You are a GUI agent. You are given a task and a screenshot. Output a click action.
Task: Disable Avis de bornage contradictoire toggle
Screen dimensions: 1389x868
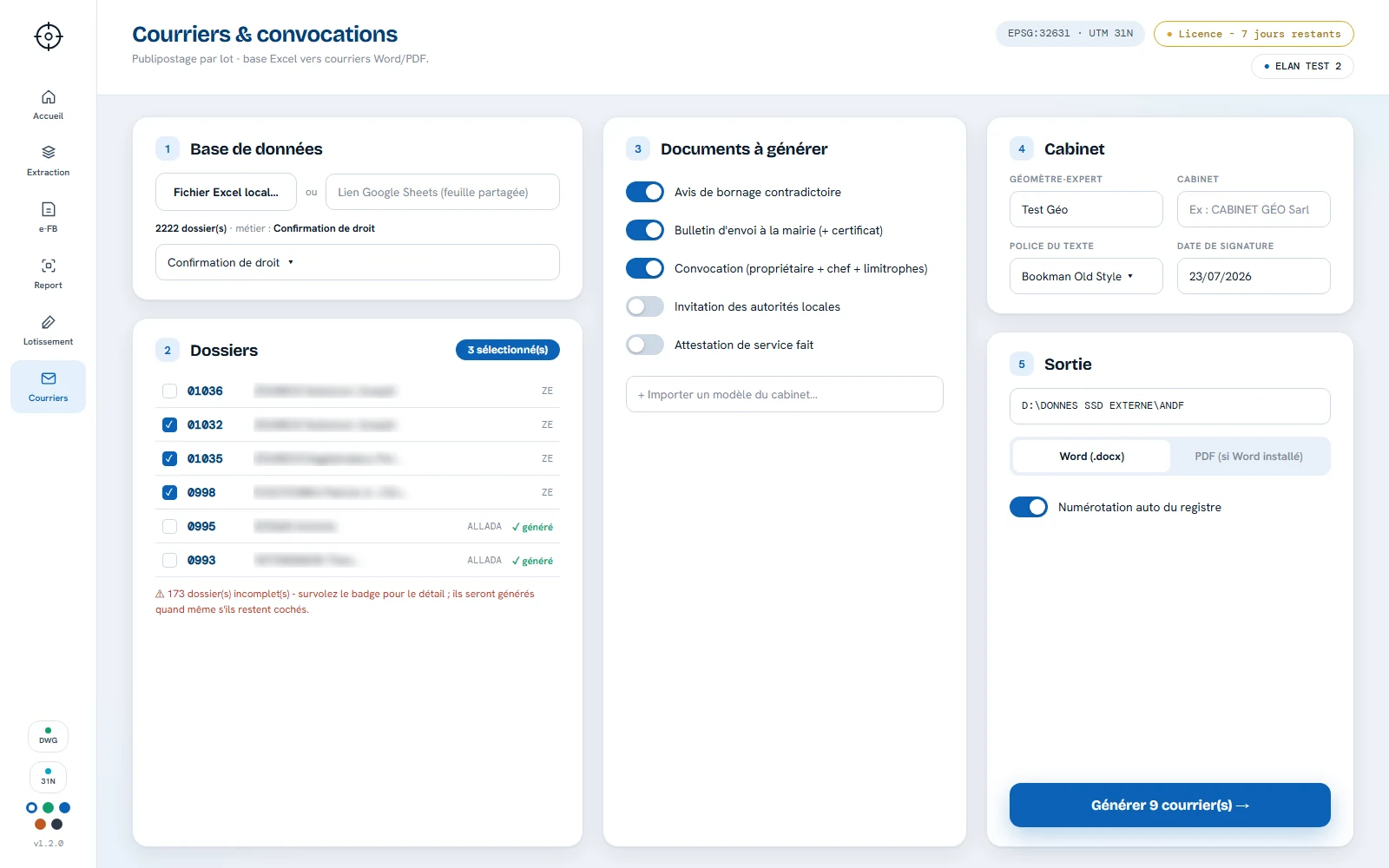645,192
